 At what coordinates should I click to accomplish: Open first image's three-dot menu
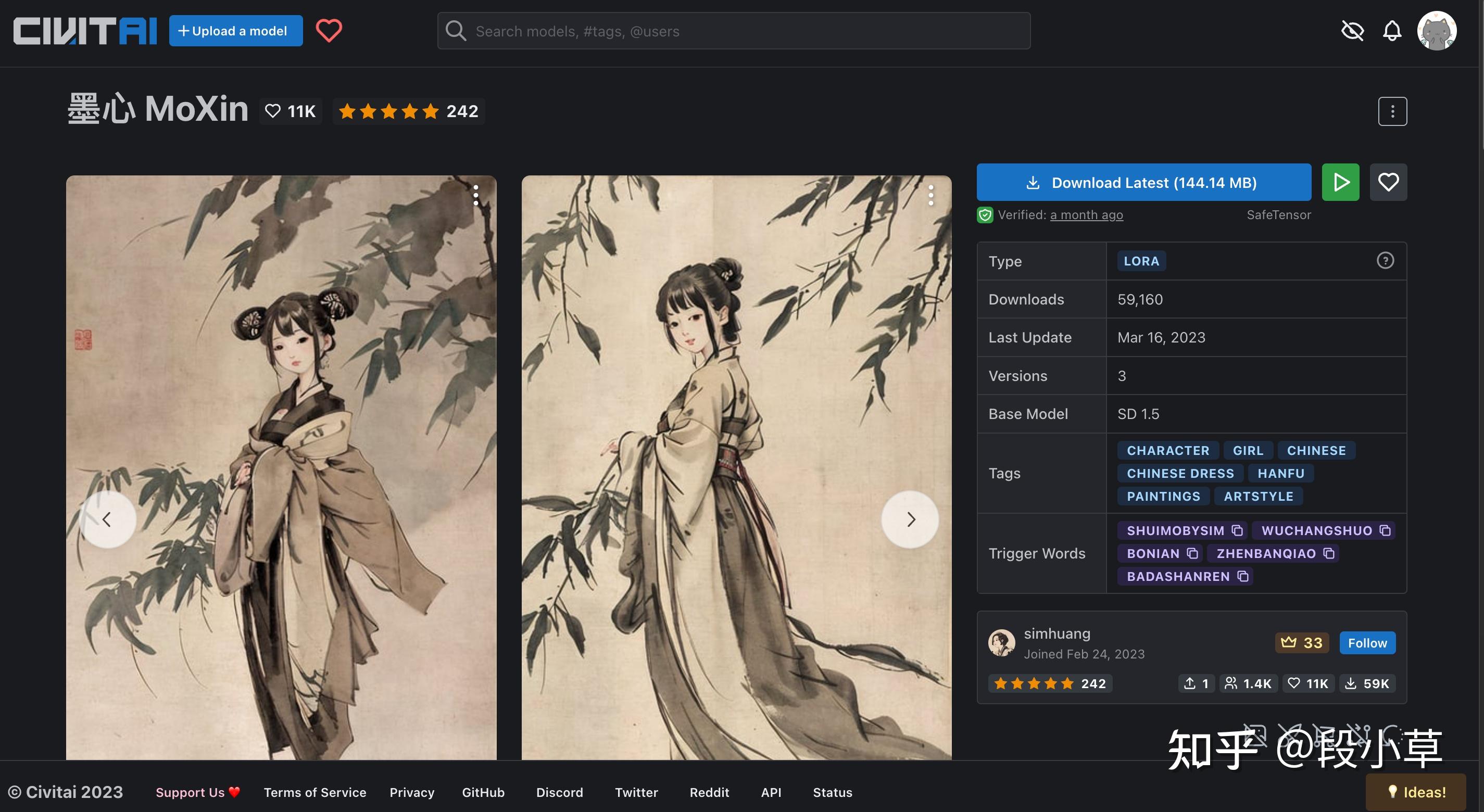tap(476, 195)
